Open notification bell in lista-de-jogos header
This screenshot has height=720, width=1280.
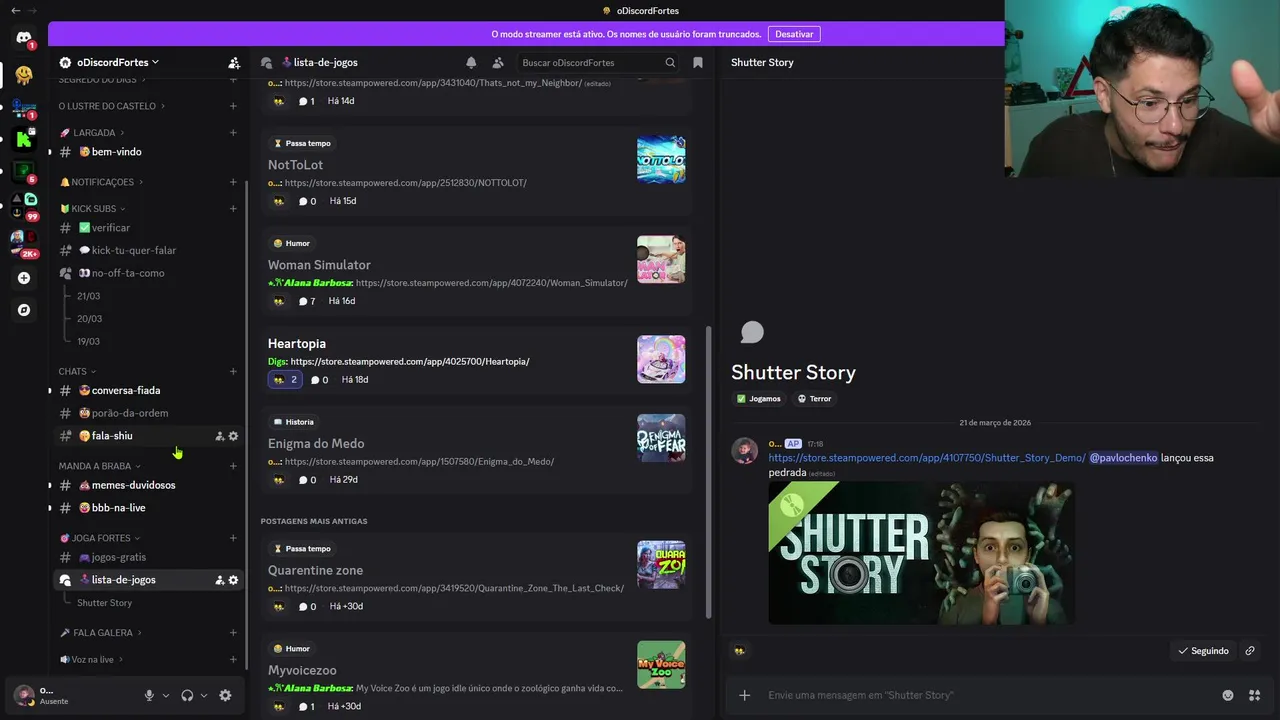click(471, 62)
